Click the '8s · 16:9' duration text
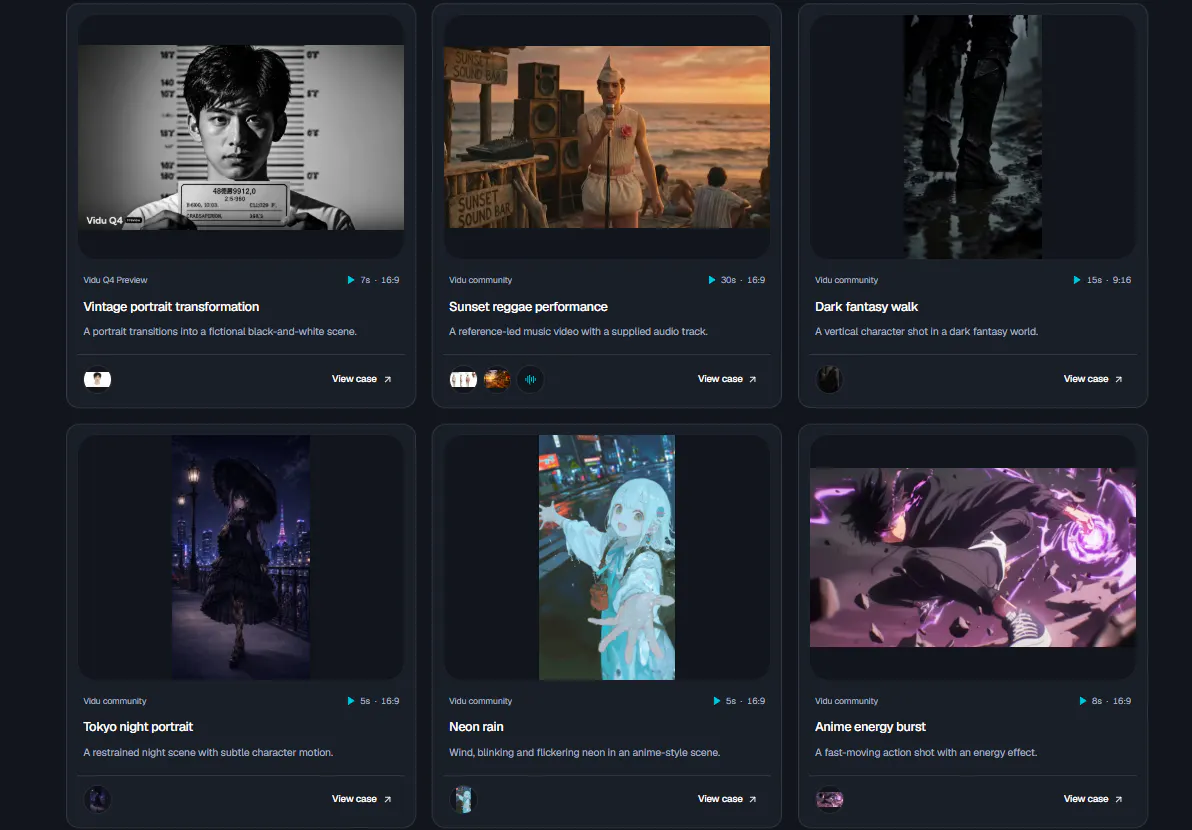Viewport: 1192px width, 830px height. pos(1111,701)
